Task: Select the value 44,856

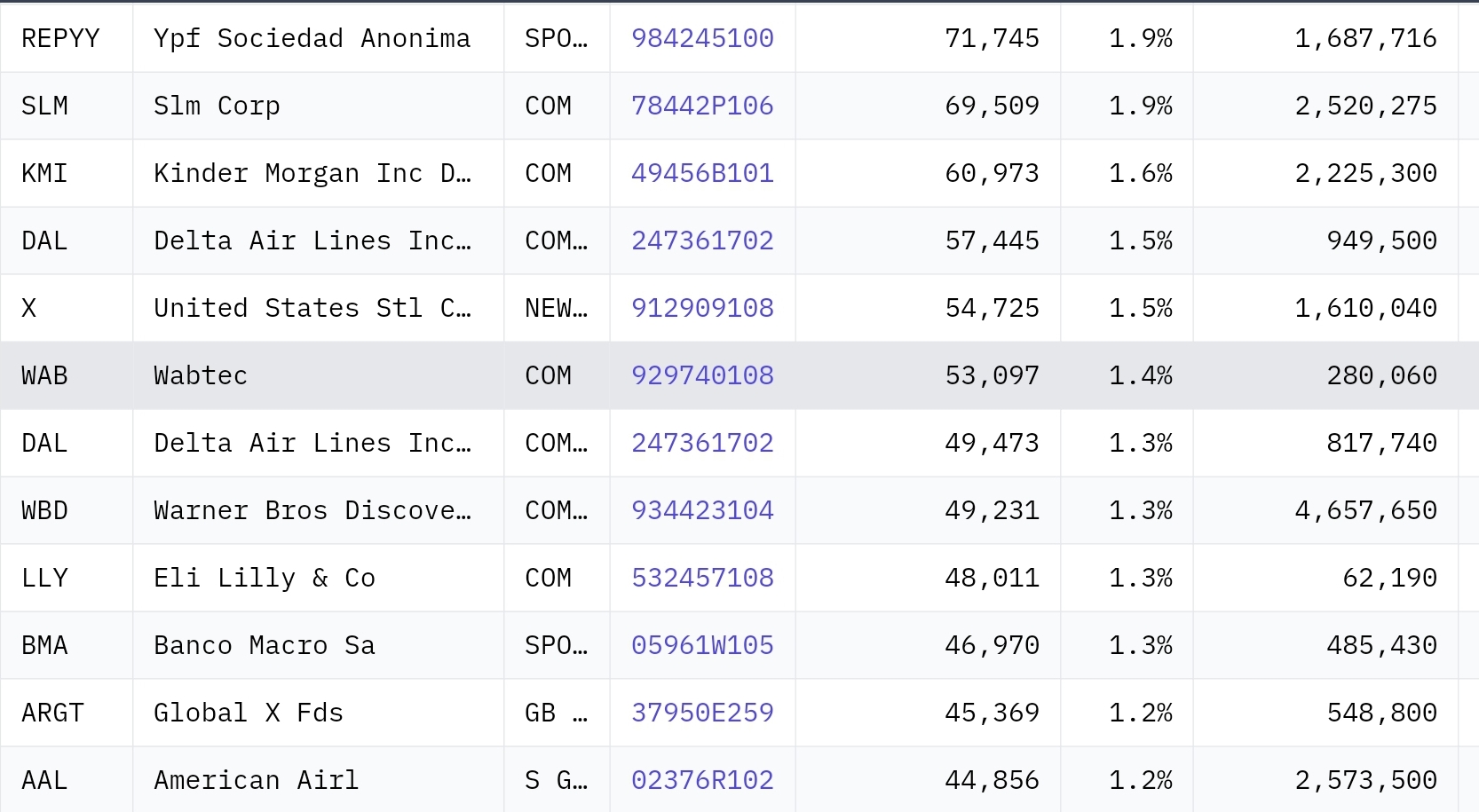Action: click(992, 780)
